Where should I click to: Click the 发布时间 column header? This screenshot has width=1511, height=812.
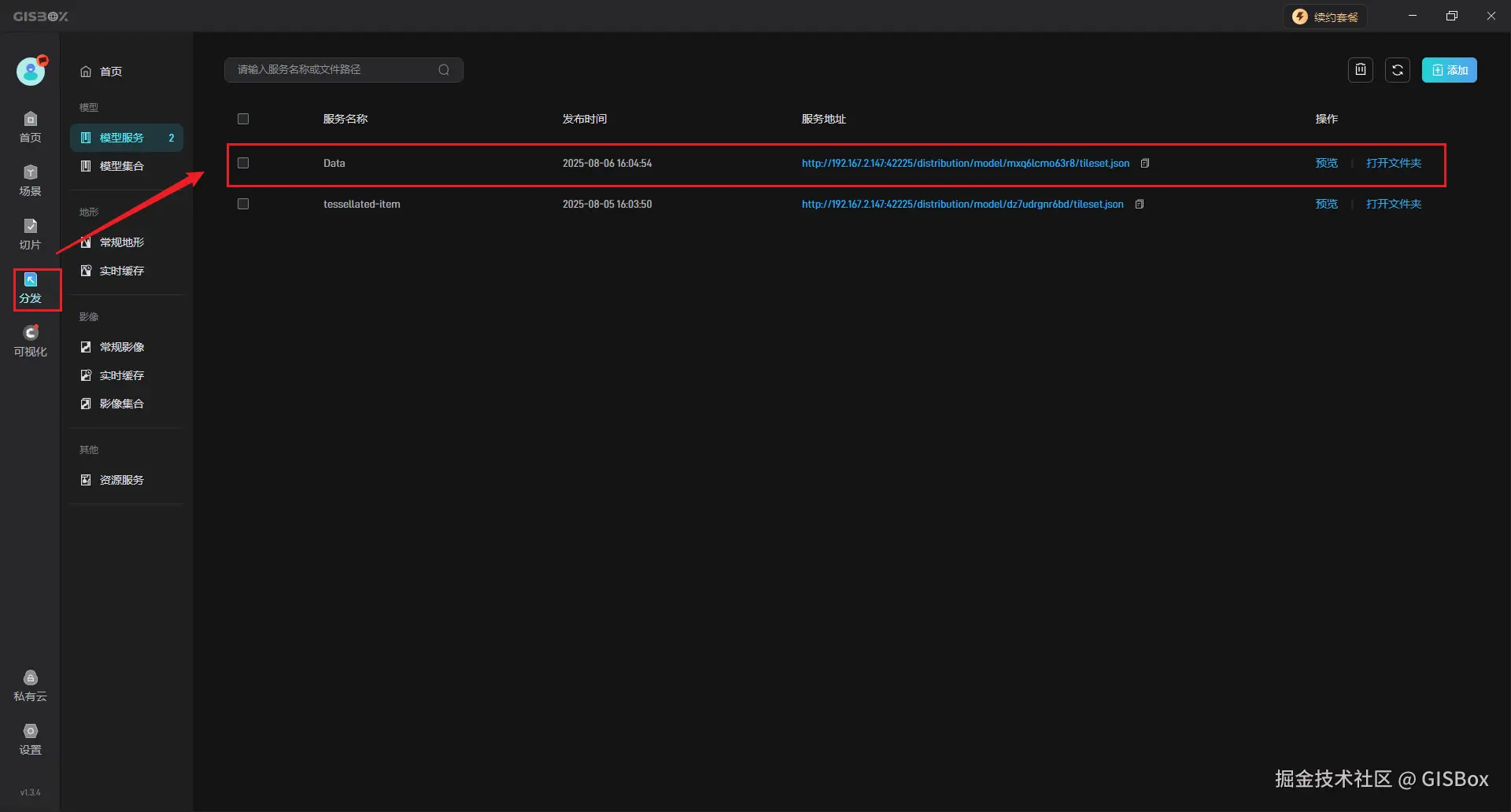point(585,119)
